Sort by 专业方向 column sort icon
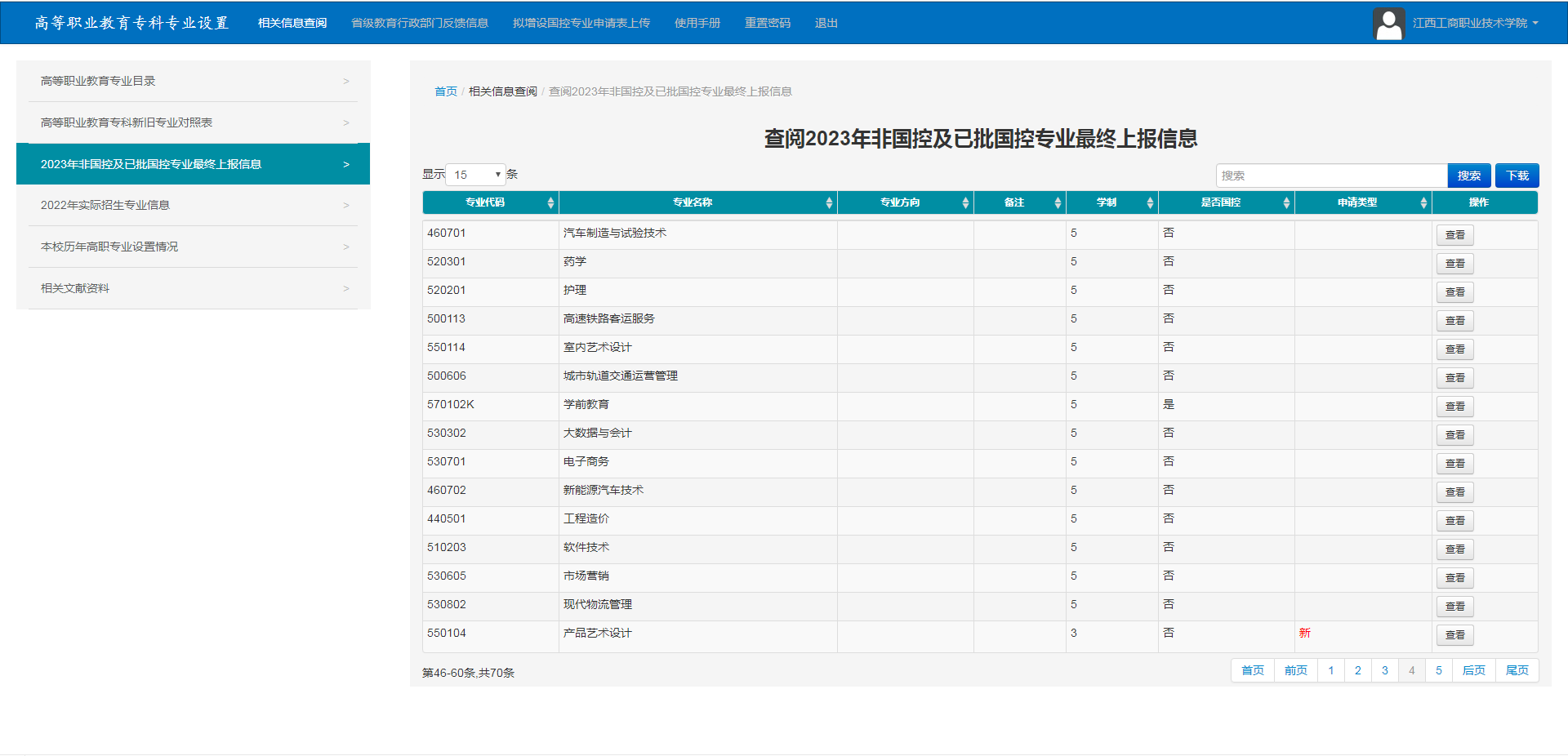1568x756 pixels. pos(965,202)
